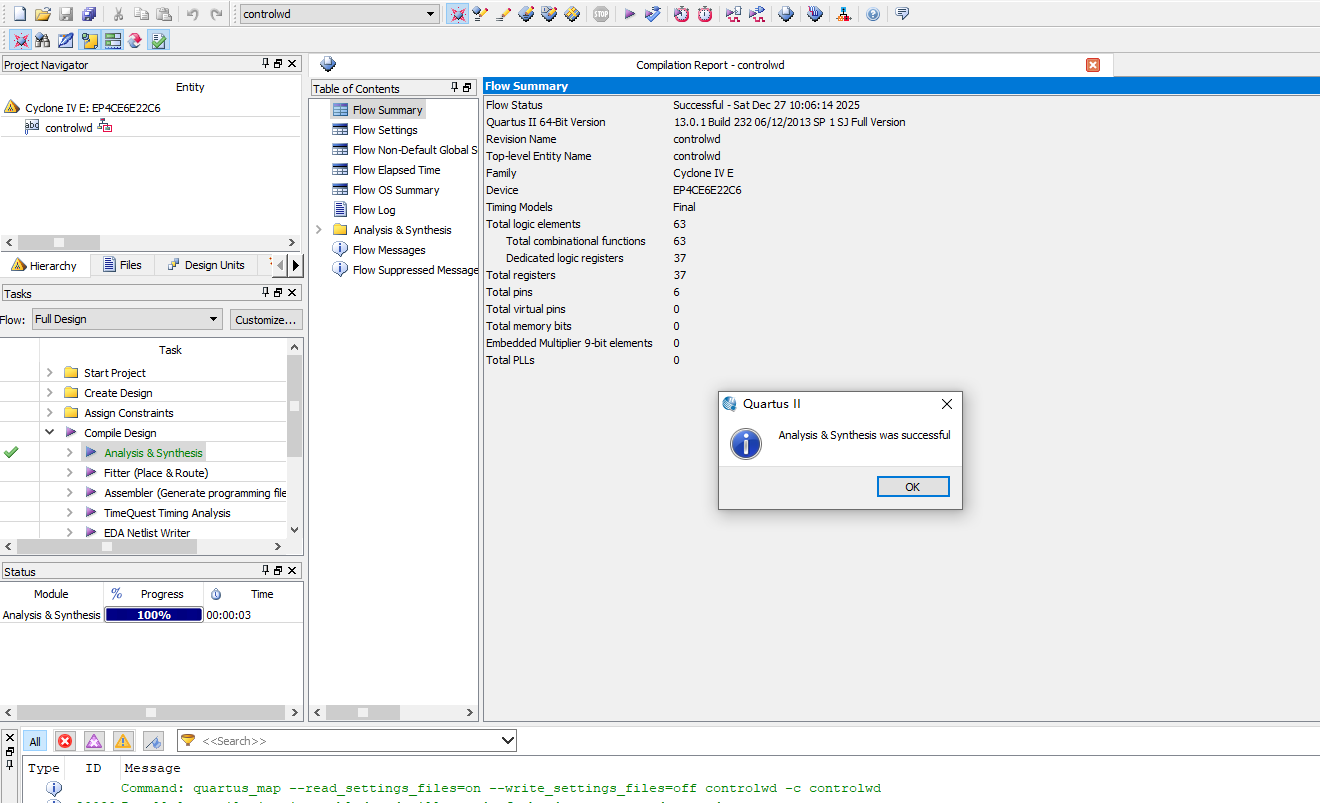Switch to the Hierarchy tab
The image size is (1320, 803).
45,265
